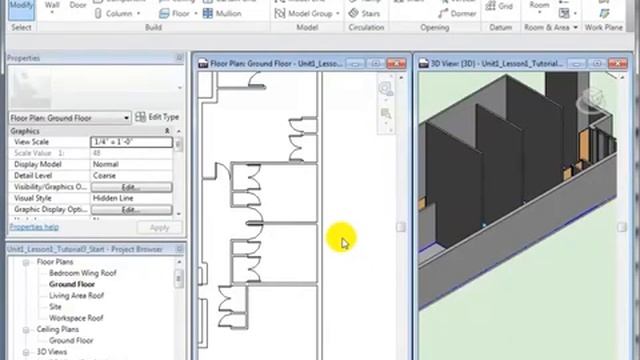Click the Project Browser scrollbar thumb
This screenshot has height=360, width=640.
pyautogui.click(x=178, y=279)
